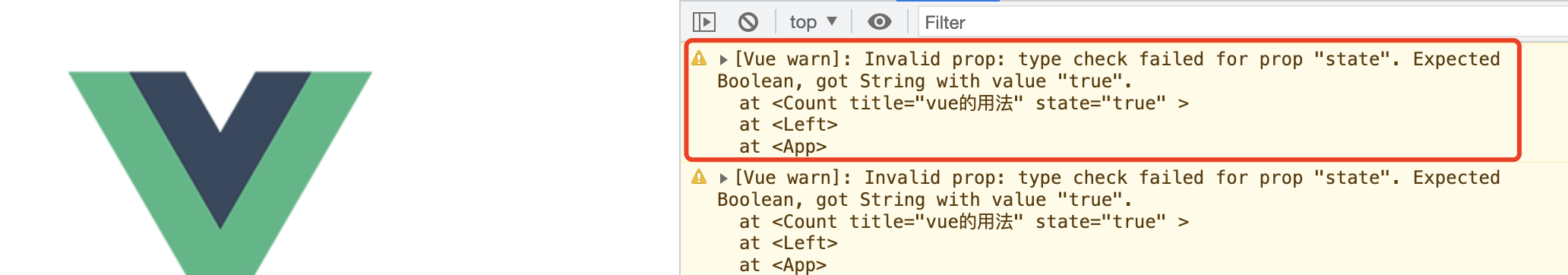Select first warning's "at <App>" line
Viewport: 1568px width, 275px height.
coord(783,147)
